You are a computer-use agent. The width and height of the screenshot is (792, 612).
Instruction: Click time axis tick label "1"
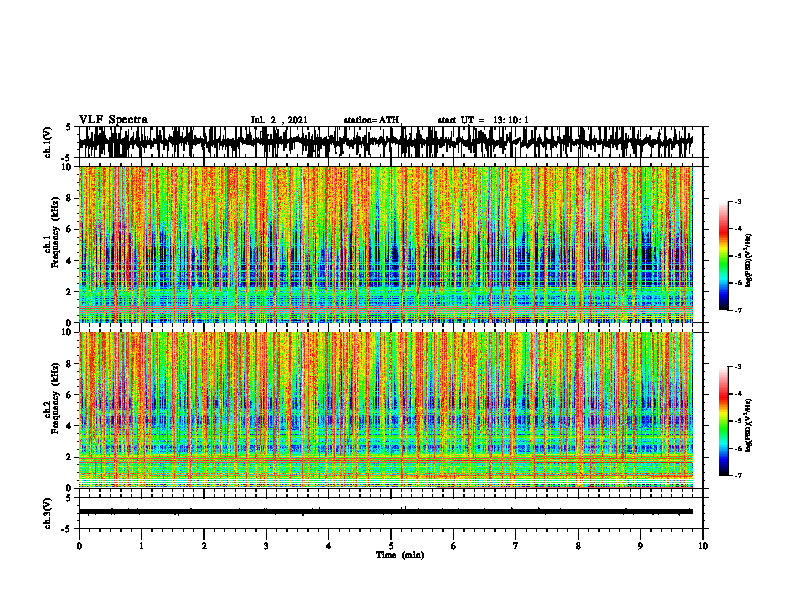click(x=141, y=546)
